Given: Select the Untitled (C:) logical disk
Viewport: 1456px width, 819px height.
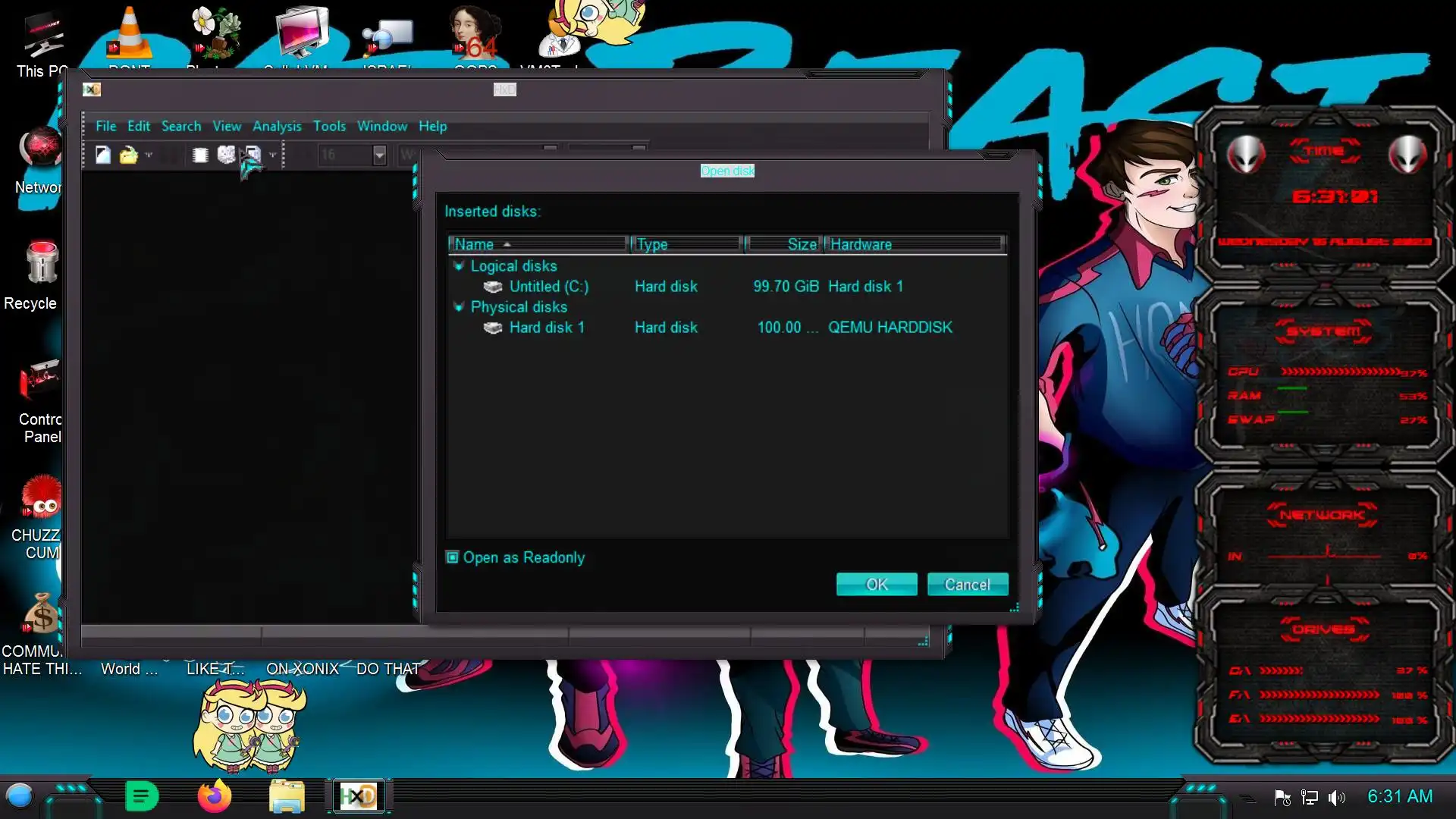Looking at the screenshot, I should [x=548, y=287].
